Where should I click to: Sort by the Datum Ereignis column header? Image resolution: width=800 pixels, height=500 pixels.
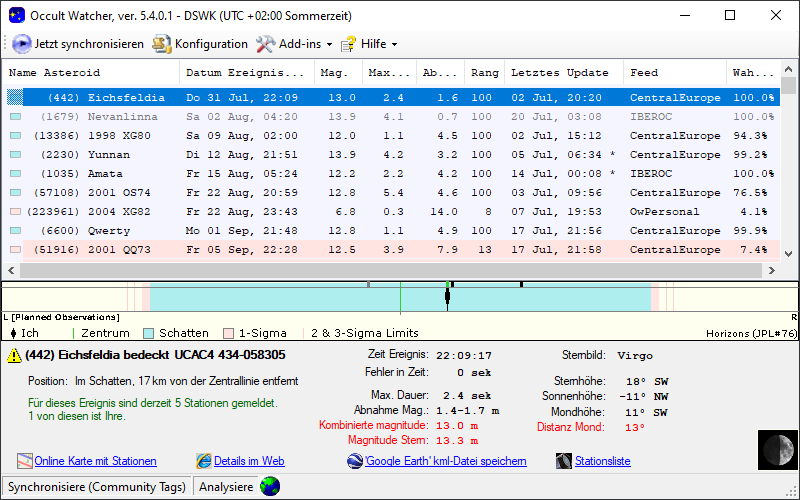click(x=245, y=73)
